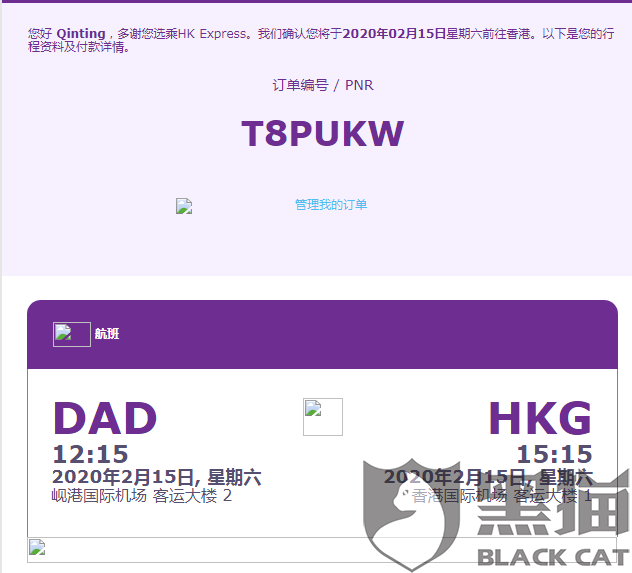Click the departure date under 12:15

156,477
